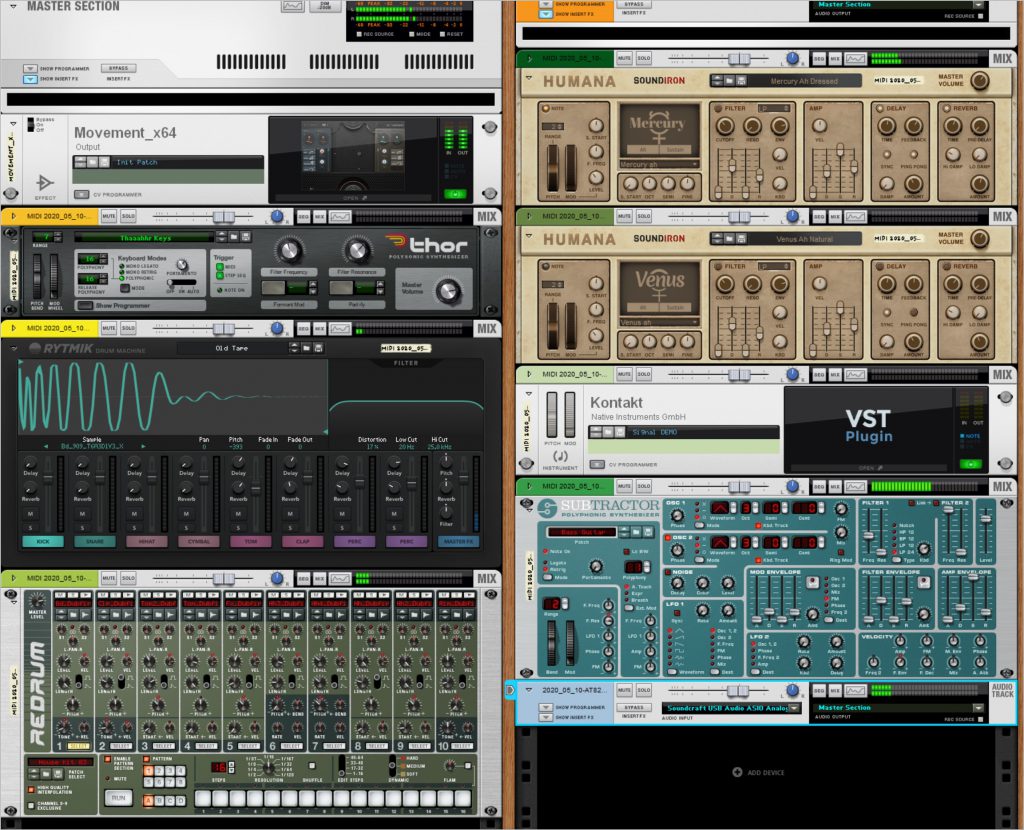Screen dimensions: 1024x830
Task: Save the Rytmik Old Tape patch
Action: click(x=318, y=348)
